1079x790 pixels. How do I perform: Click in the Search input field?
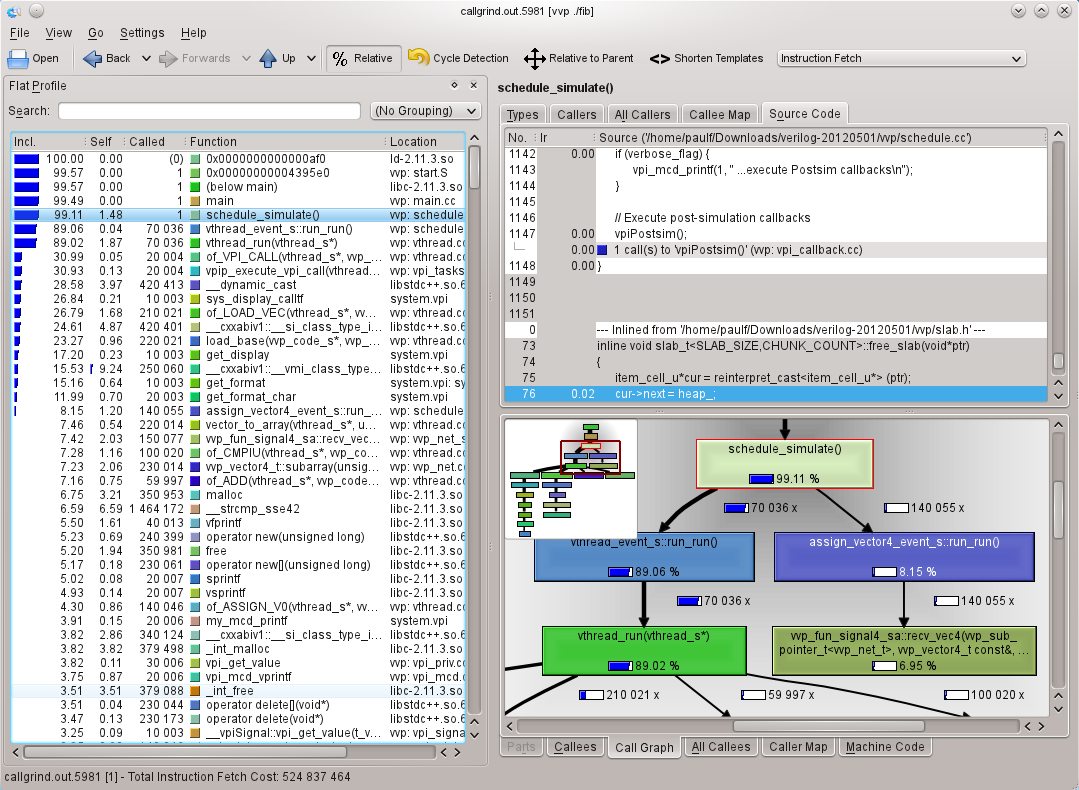point(209,111)
